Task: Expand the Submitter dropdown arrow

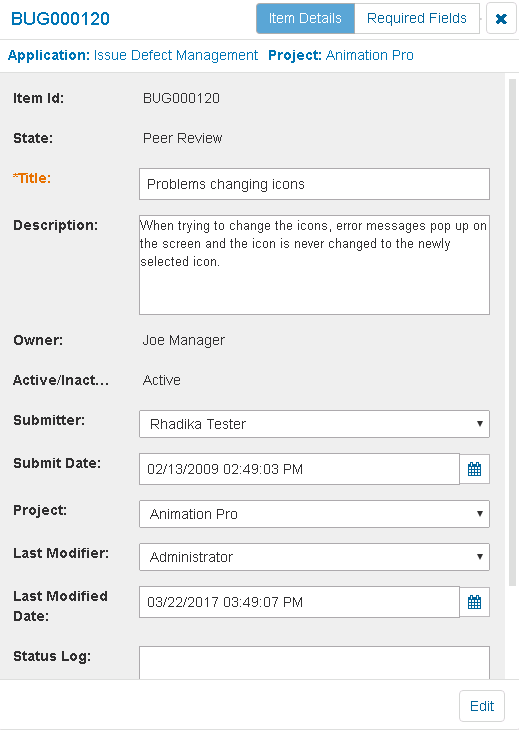Action: click(x=479, y=424)
